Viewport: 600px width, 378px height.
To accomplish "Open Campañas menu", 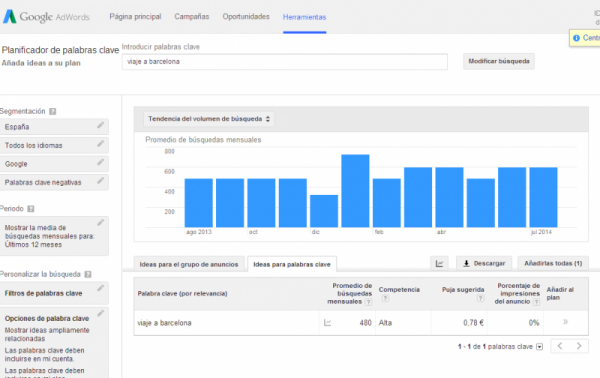I will 192,16.
